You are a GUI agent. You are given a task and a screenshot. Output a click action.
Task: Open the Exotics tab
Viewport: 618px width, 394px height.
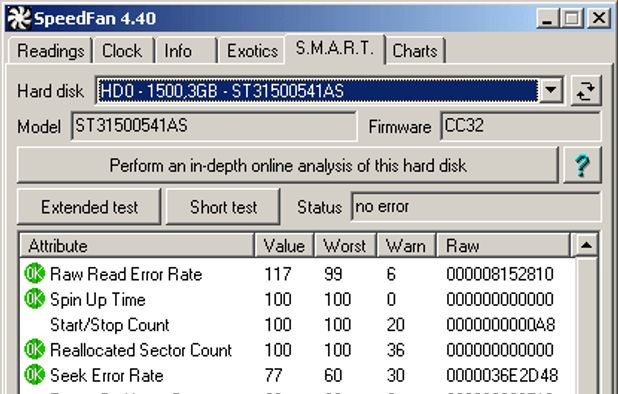tap(252, 51)
